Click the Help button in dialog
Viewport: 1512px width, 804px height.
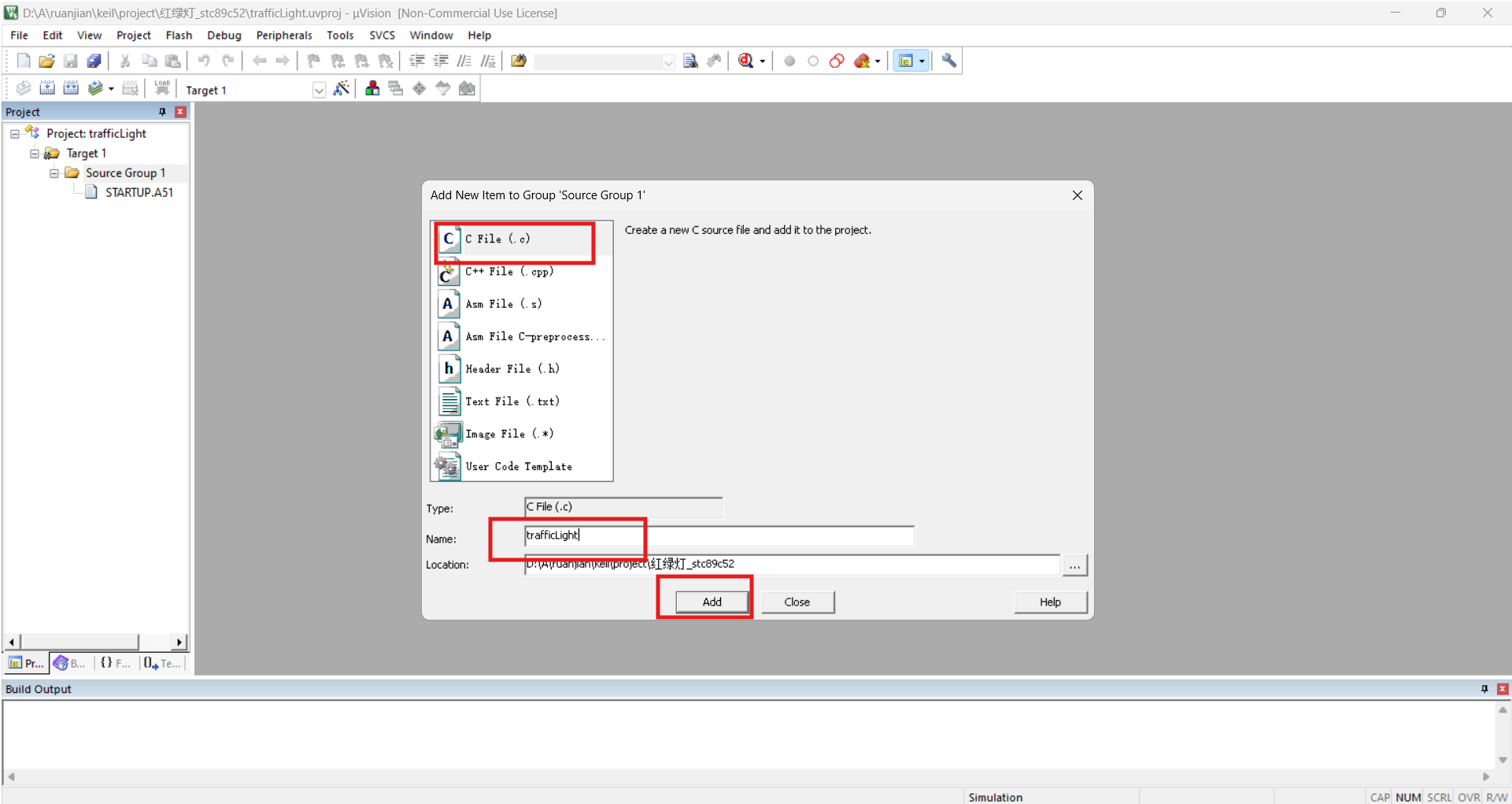click(1051, 602)
